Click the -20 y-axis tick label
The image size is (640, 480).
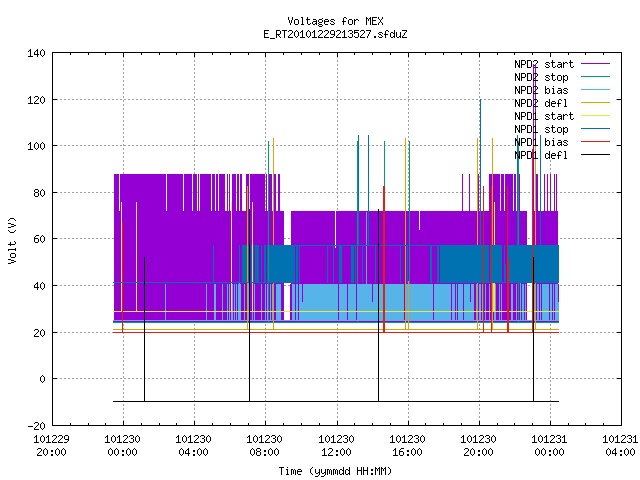tap(36, 426)
